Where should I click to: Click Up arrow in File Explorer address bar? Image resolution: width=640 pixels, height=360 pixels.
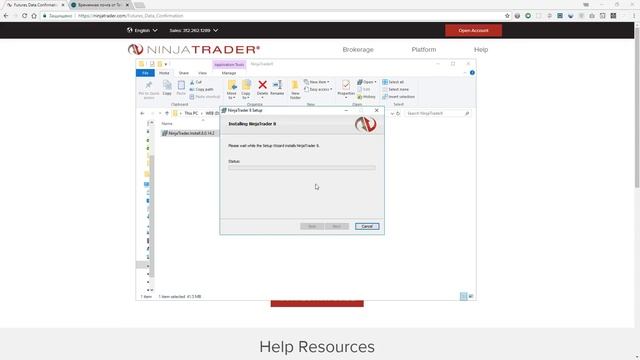[167, 113]
